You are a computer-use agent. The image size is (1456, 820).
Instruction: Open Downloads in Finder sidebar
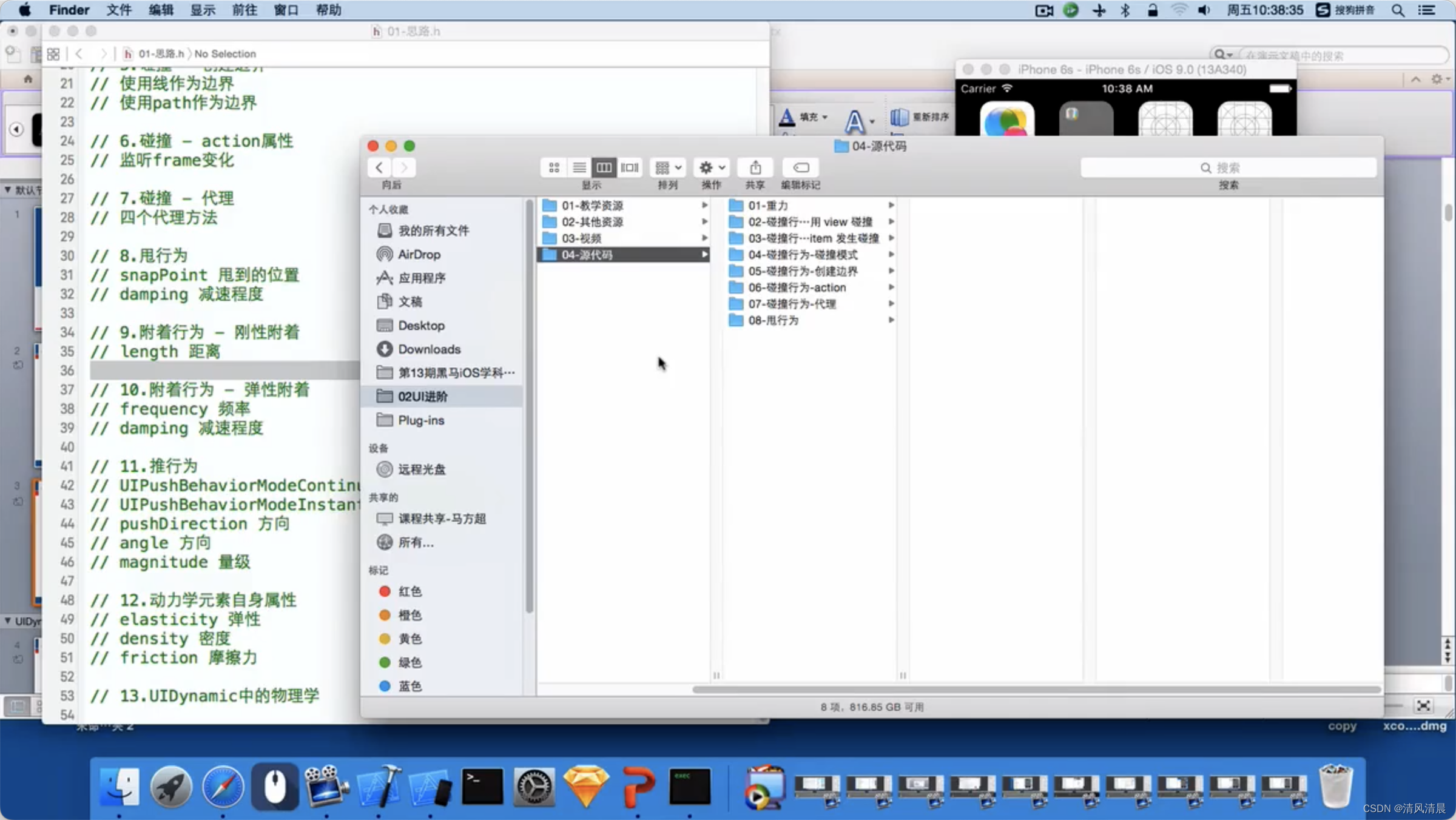click(x=429, y=349)
